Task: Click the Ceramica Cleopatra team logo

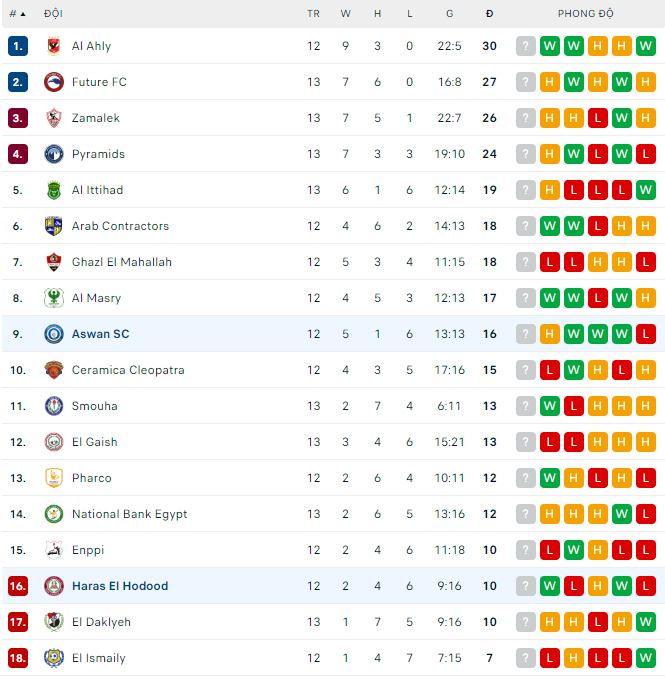Action: coord(53,370)
